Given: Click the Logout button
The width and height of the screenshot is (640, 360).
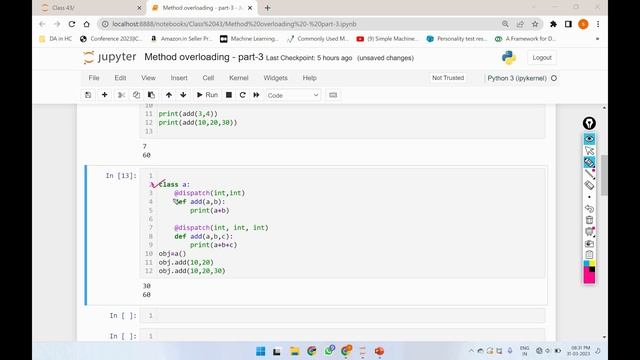Looking at the screenshot, I should coord(542,58).
